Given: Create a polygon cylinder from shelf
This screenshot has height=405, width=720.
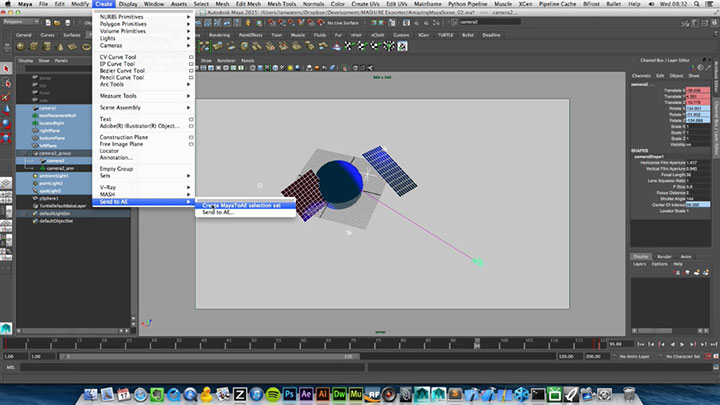Looking at the screenshot, I should click(47, 46).
